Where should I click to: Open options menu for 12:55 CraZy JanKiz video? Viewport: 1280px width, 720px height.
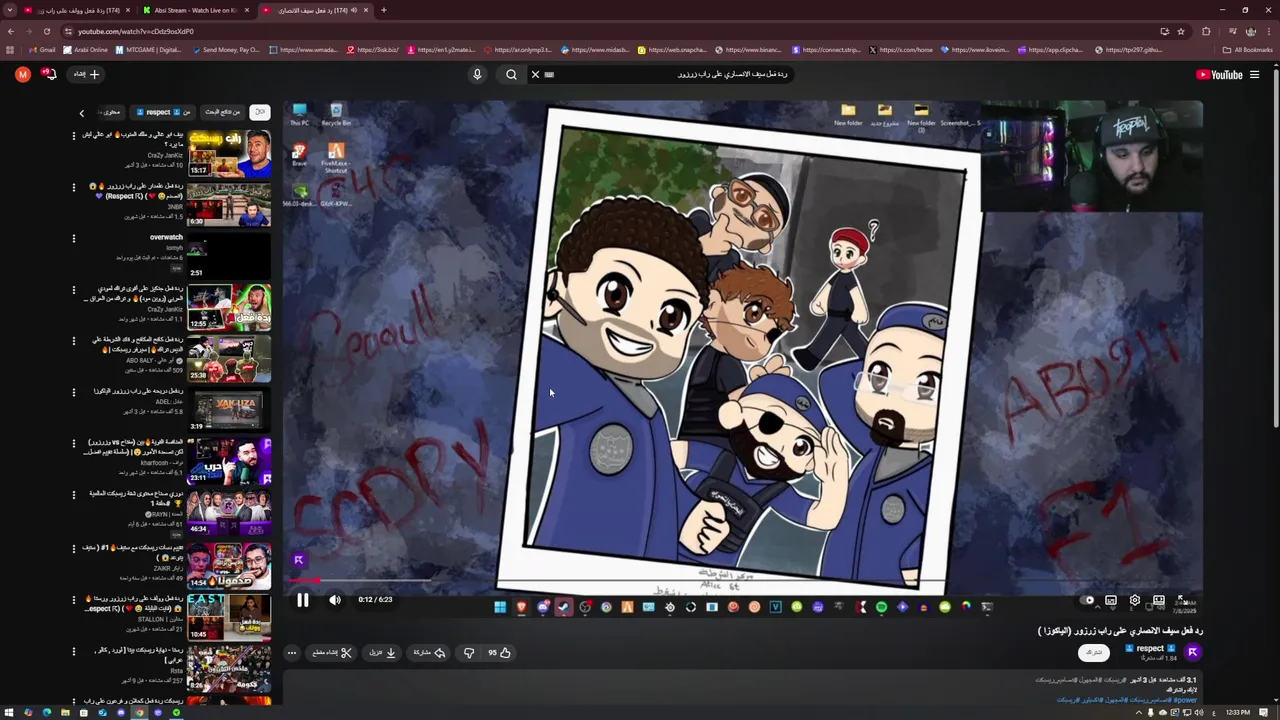(73, 290)
